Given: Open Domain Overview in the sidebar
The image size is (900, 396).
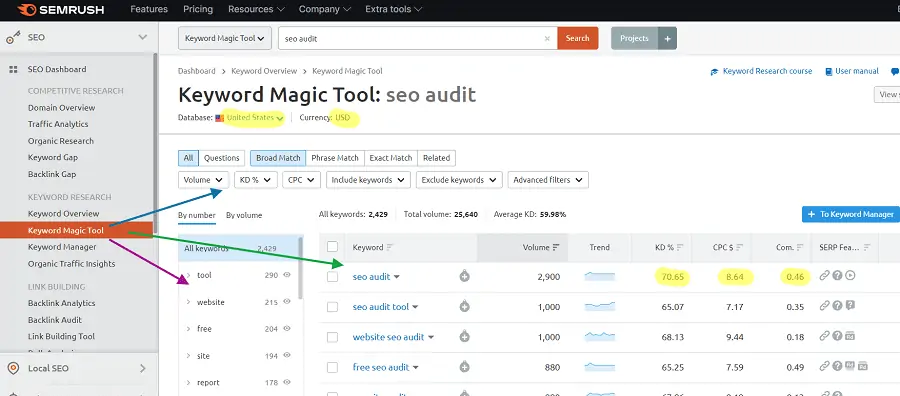Looking at the screenshot, I should coord(61,108).
